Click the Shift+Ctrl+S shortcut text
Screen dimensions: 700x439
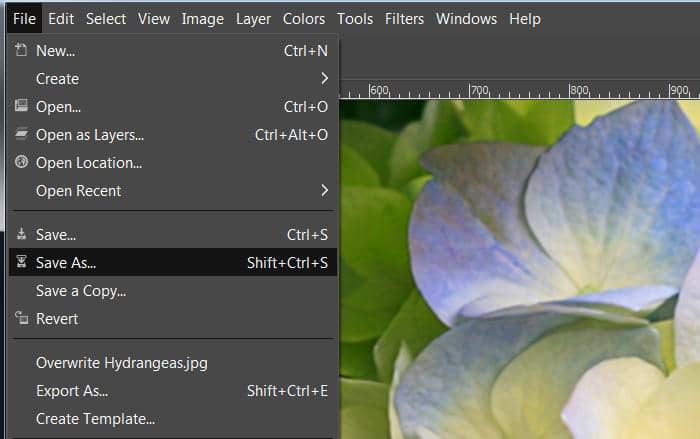click(x=287, y=263)
